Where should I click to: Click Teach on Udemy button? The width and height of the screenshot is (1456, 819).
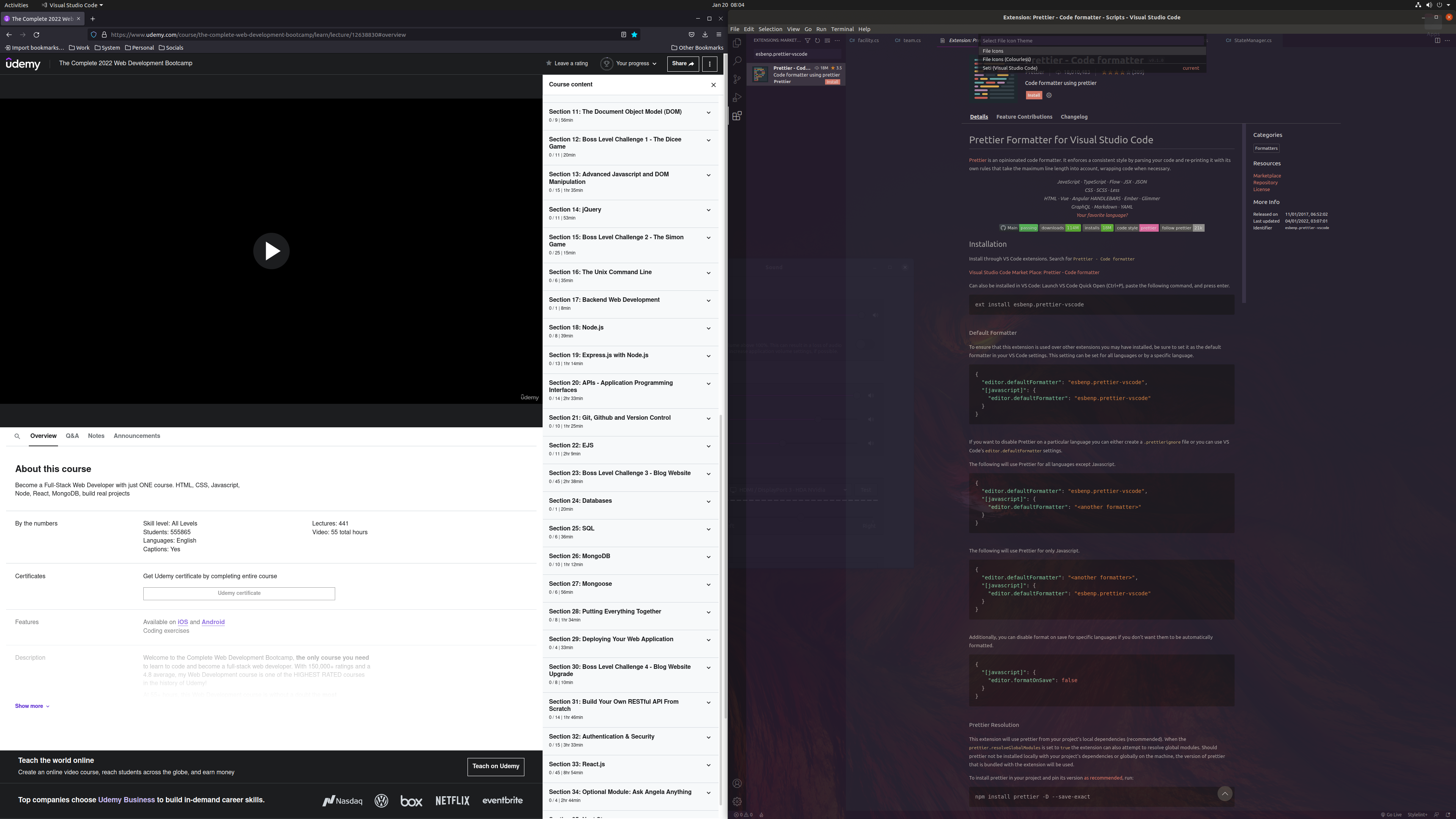tap(496, 766)
